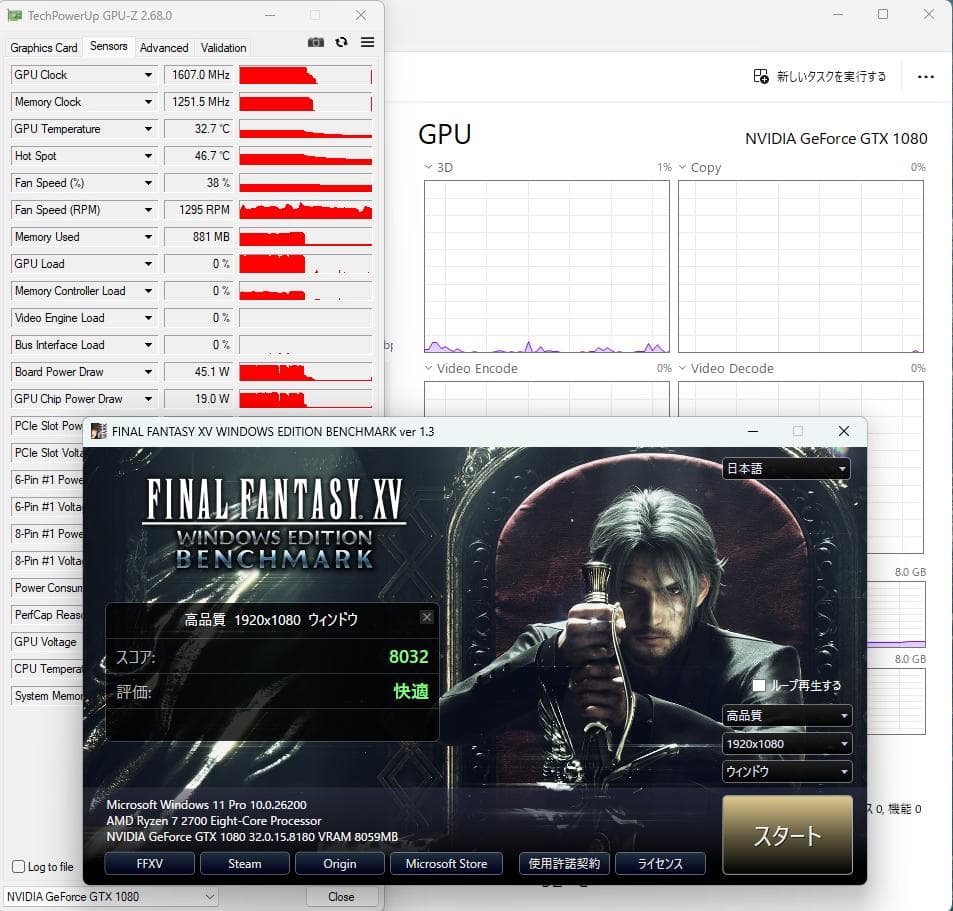Screen dimensions: 953x911
Task: Expand the Copy engine graph selector
Action: tap(683, 167)
